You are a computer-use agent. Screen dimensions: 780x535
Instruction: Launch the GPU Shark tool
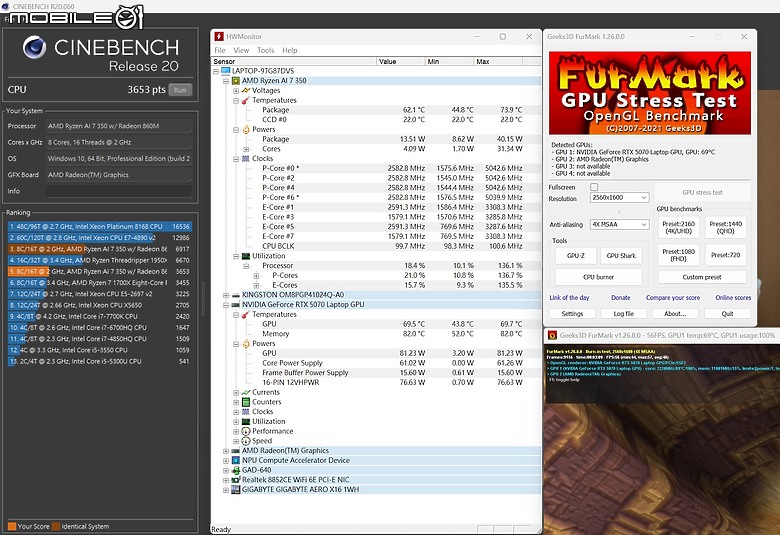coord(621,256)
